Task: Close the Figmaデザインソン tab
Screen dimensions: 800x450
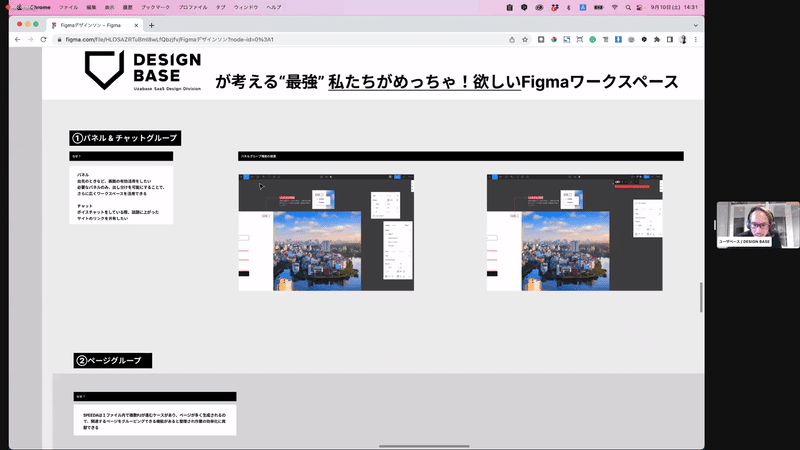Action: (x=136, y=25)
